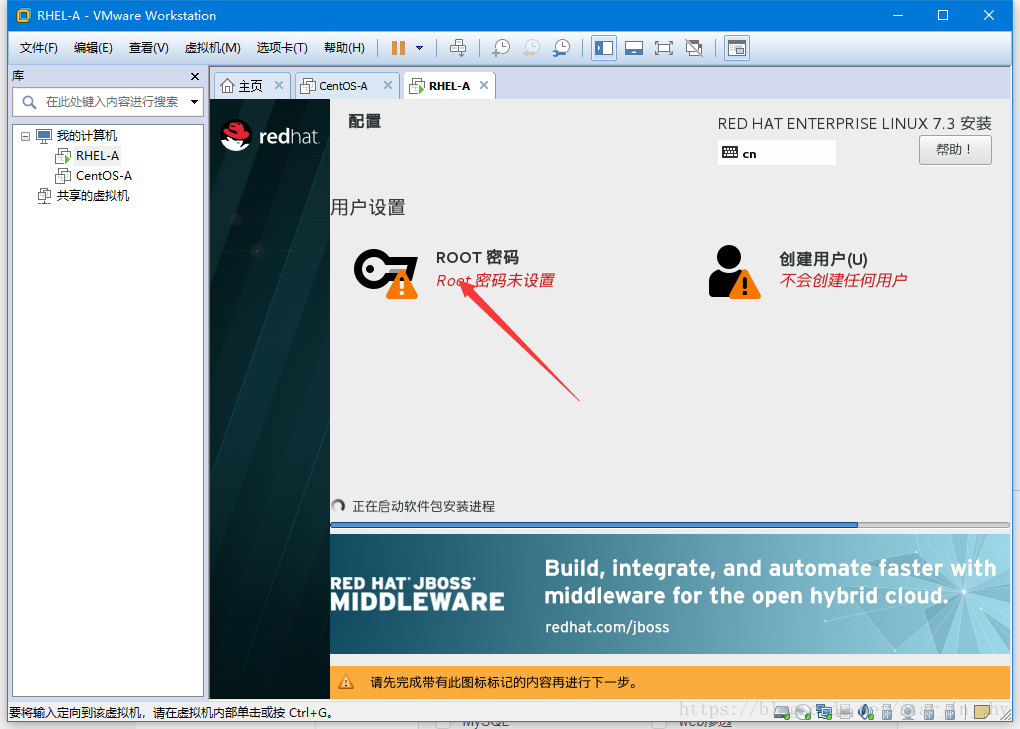Click the webcam device status icon

coord(907,712)
